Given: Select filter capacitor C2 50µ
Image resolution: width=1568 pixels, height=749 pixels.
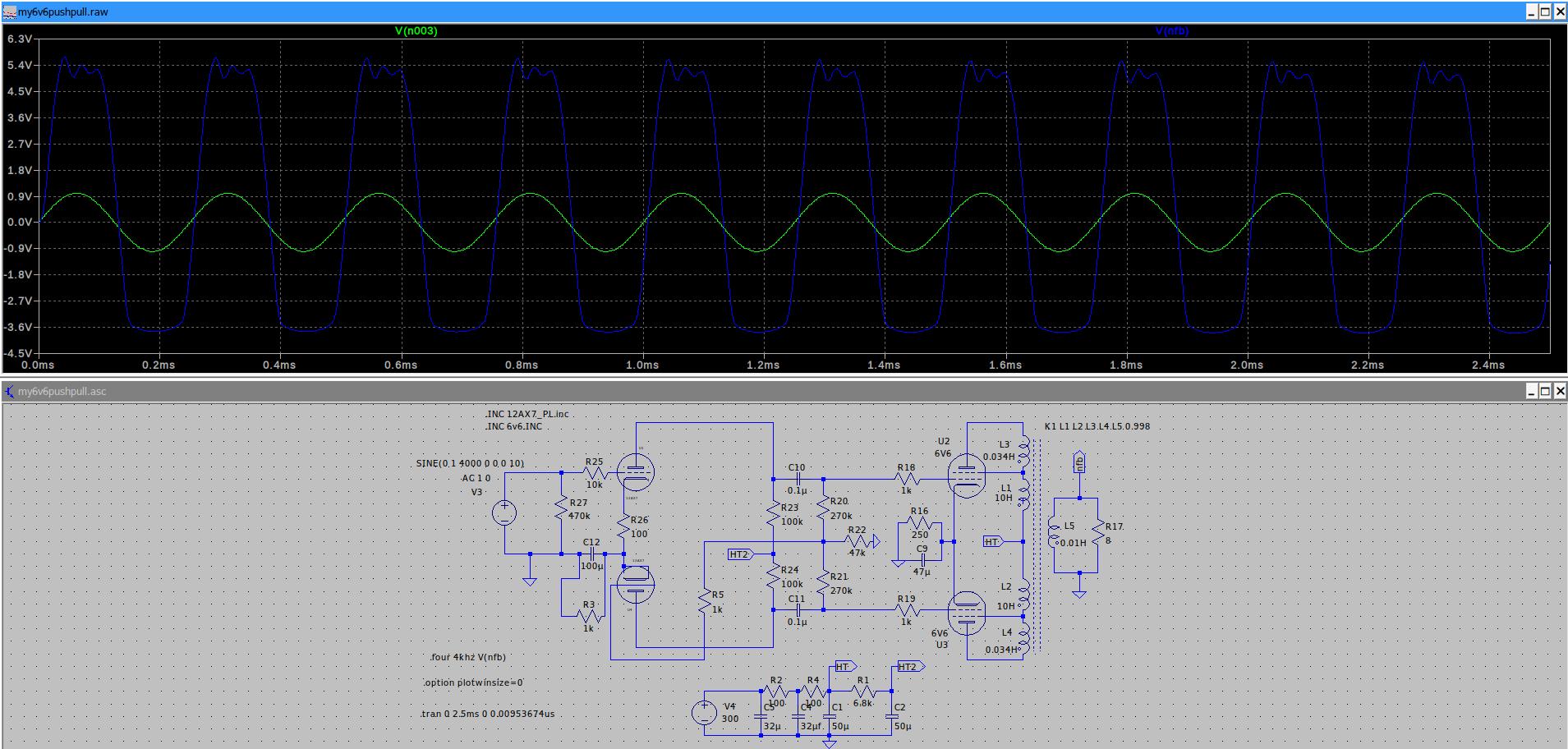Looking at the screenshot, I should pos(892,717).
